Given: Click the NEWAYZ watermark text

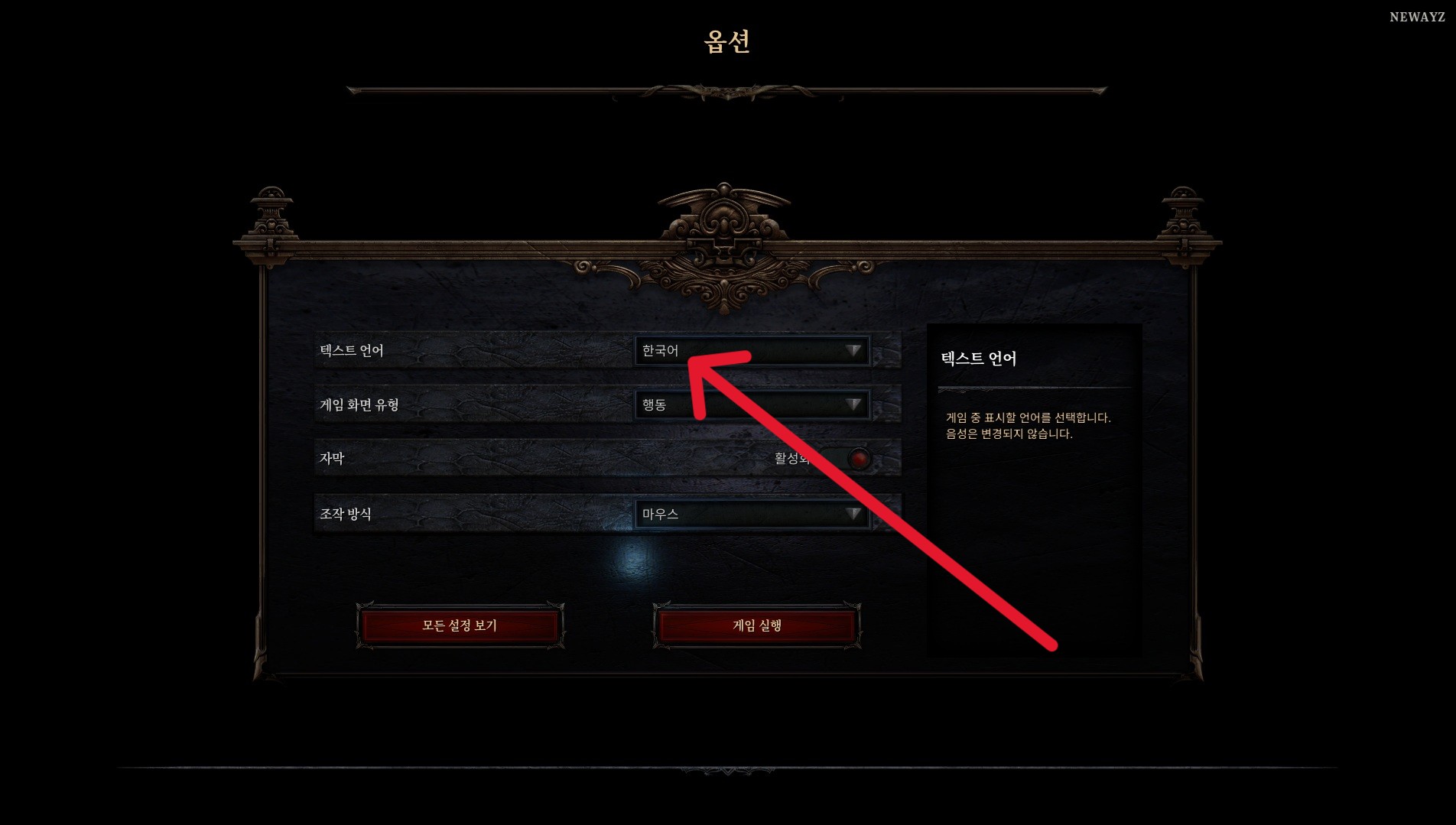Looking at the screenshot, I should 1417,17.
